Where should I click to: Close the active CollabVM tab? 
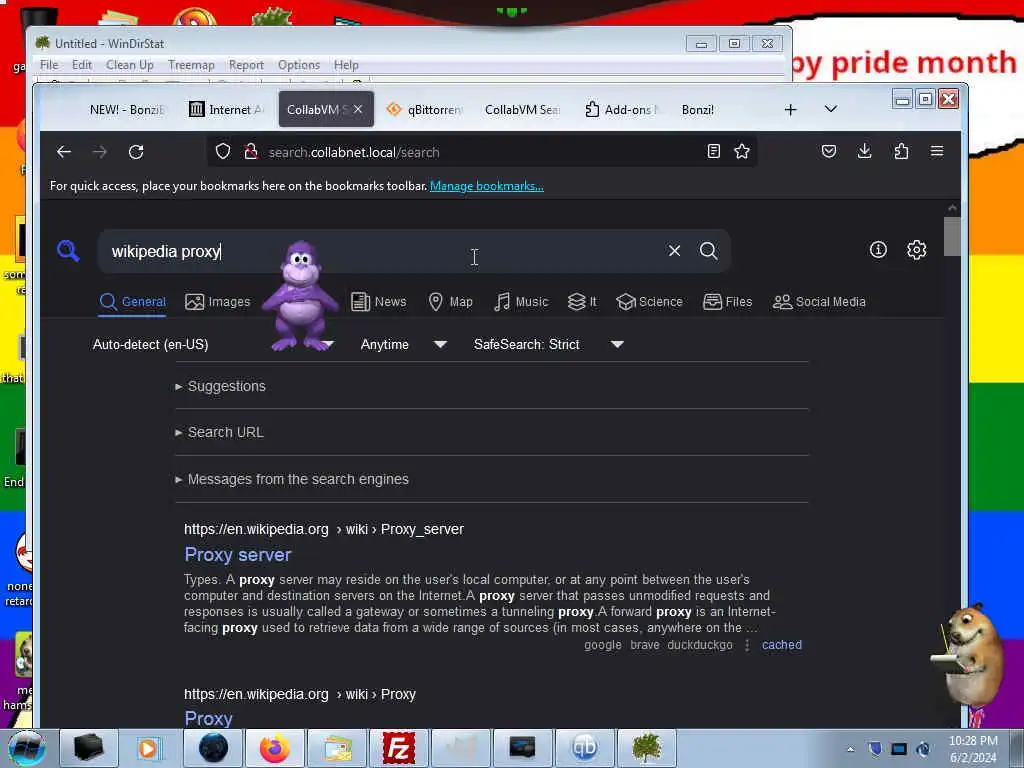(358, 109)
